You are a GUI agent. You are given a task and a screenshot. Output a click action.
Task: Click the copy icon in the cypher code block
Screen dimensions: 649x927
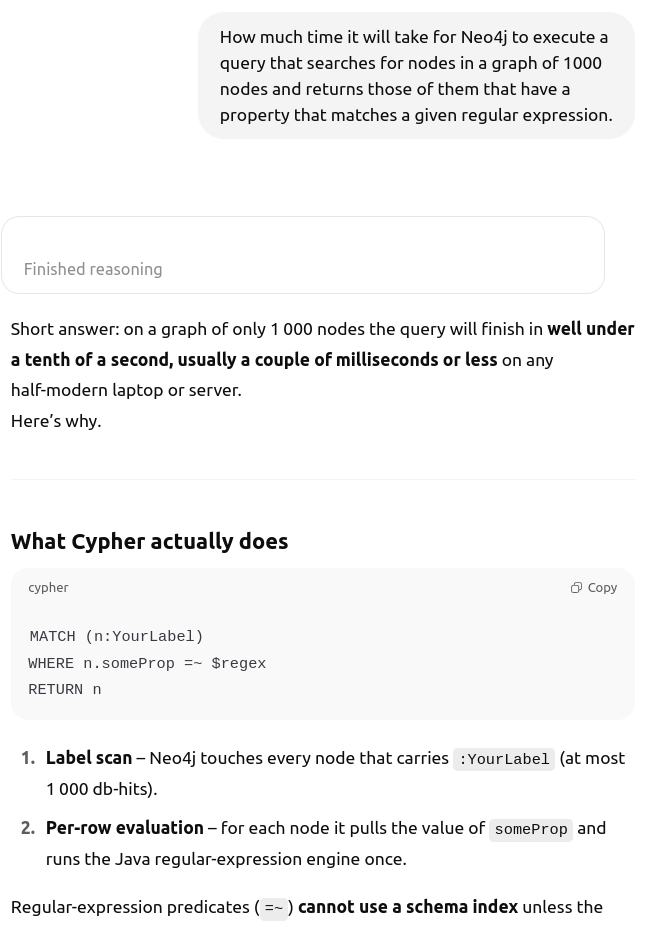(x=576, y=588)
